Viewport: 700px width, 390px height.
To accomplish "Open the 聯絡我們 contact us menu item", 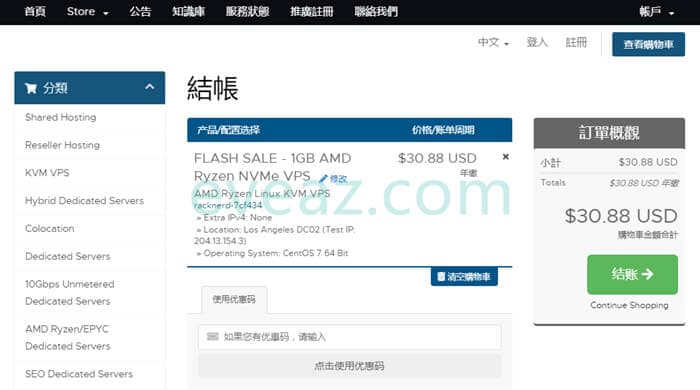I will tap(376, 12).
